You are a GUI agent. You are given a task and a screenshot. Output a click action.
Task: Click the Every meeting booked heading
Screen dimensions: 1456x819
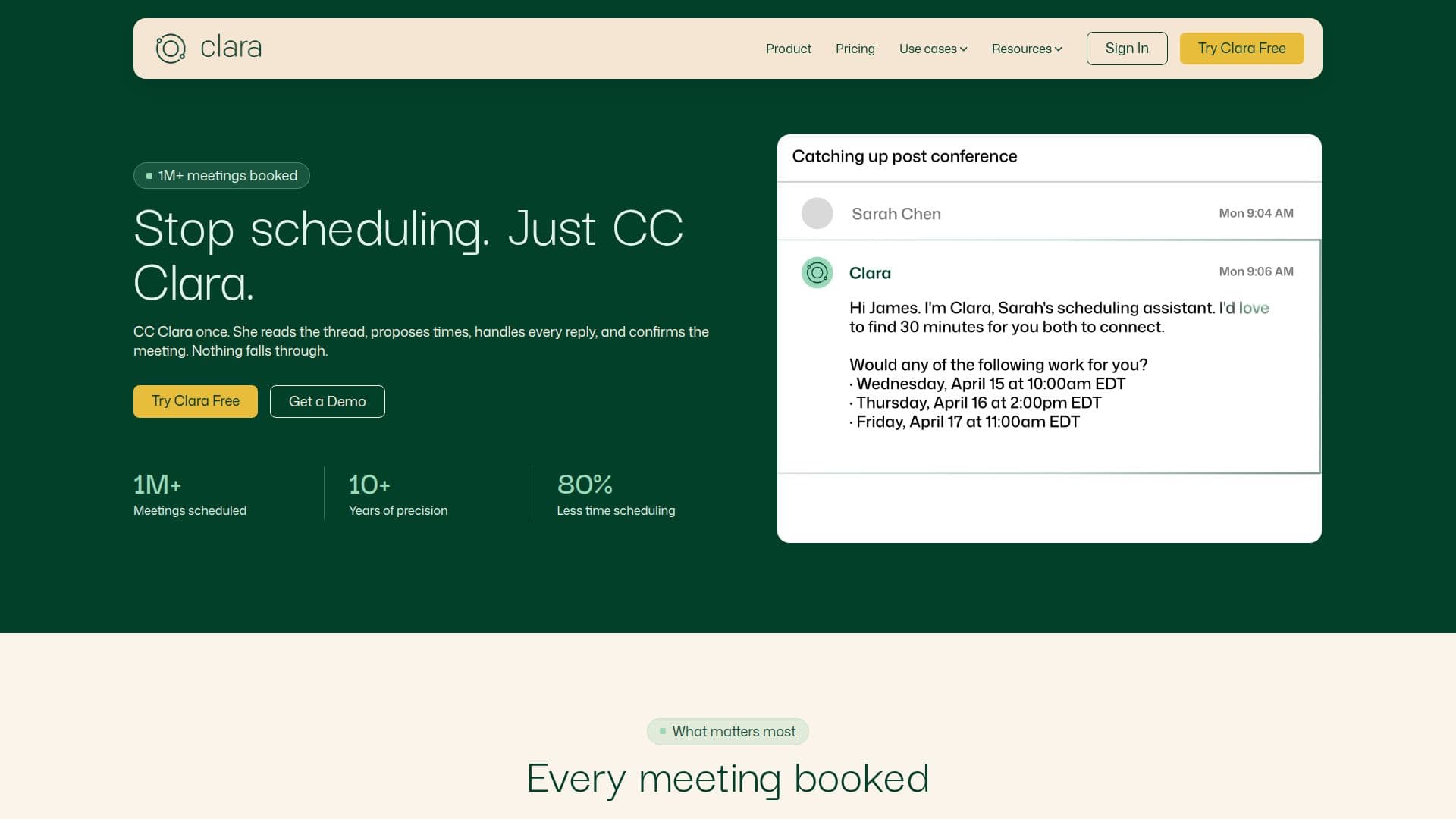coord(728,779)
